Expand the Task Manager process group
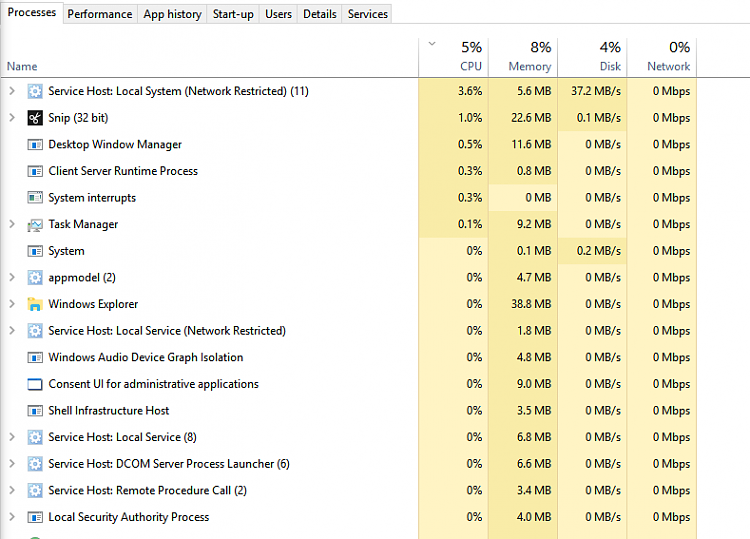The height and width of the screenshot is (539, 750). [x=12, y=224]
